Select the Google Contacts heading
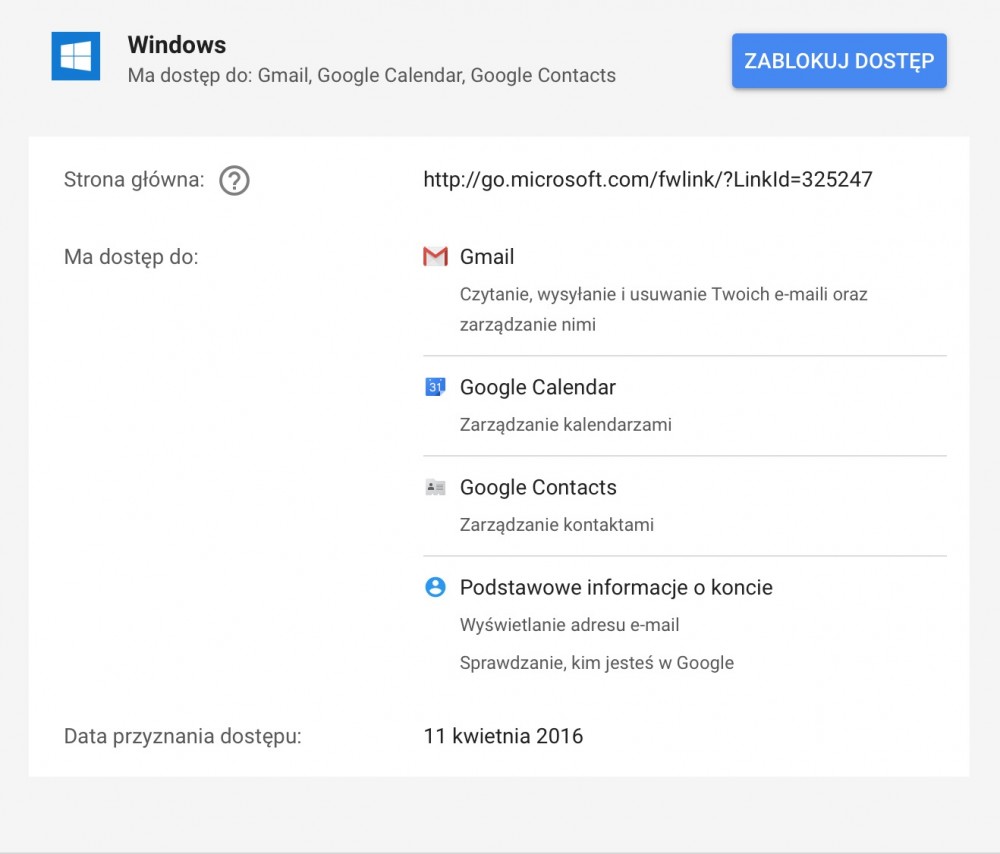 pos(538,487)
